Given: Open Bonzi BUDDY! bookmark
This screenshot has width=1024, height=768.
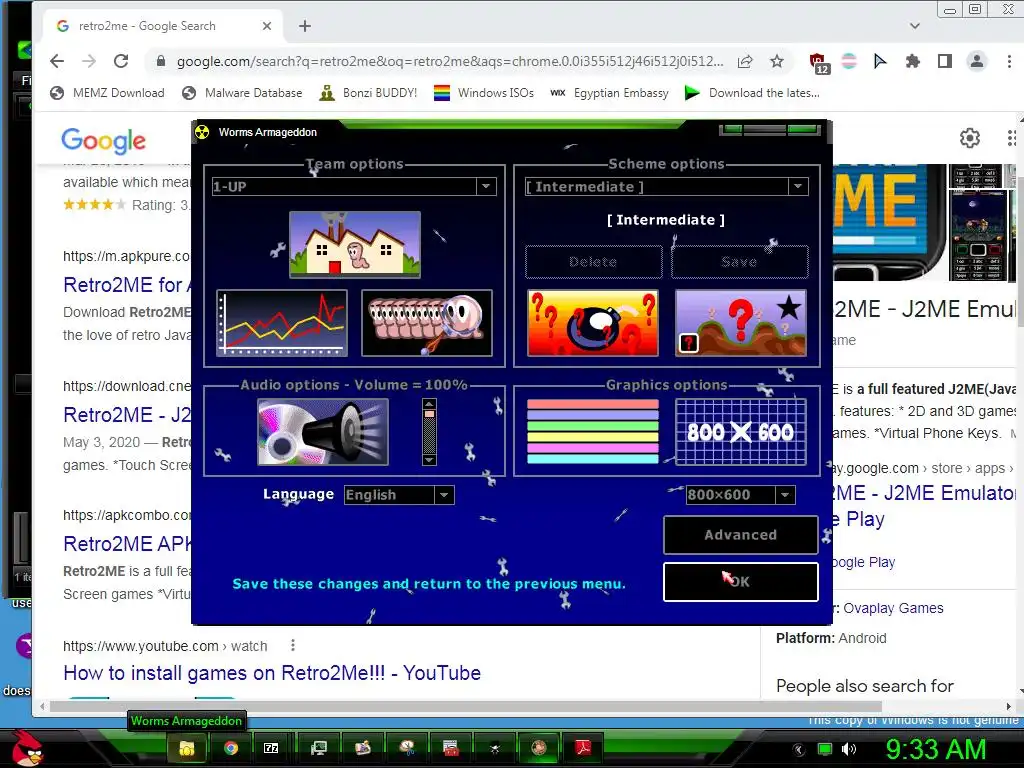Looking at the screenshot, I should coord(368,93).
